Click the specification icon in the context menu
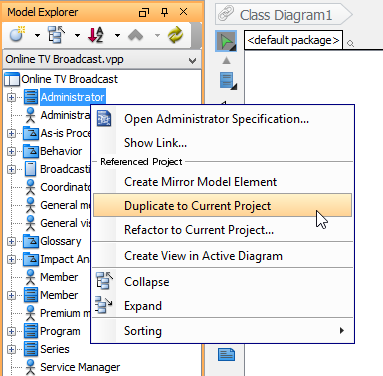The width and height of the screenshot is (383, 376). [x=104, y=118]
